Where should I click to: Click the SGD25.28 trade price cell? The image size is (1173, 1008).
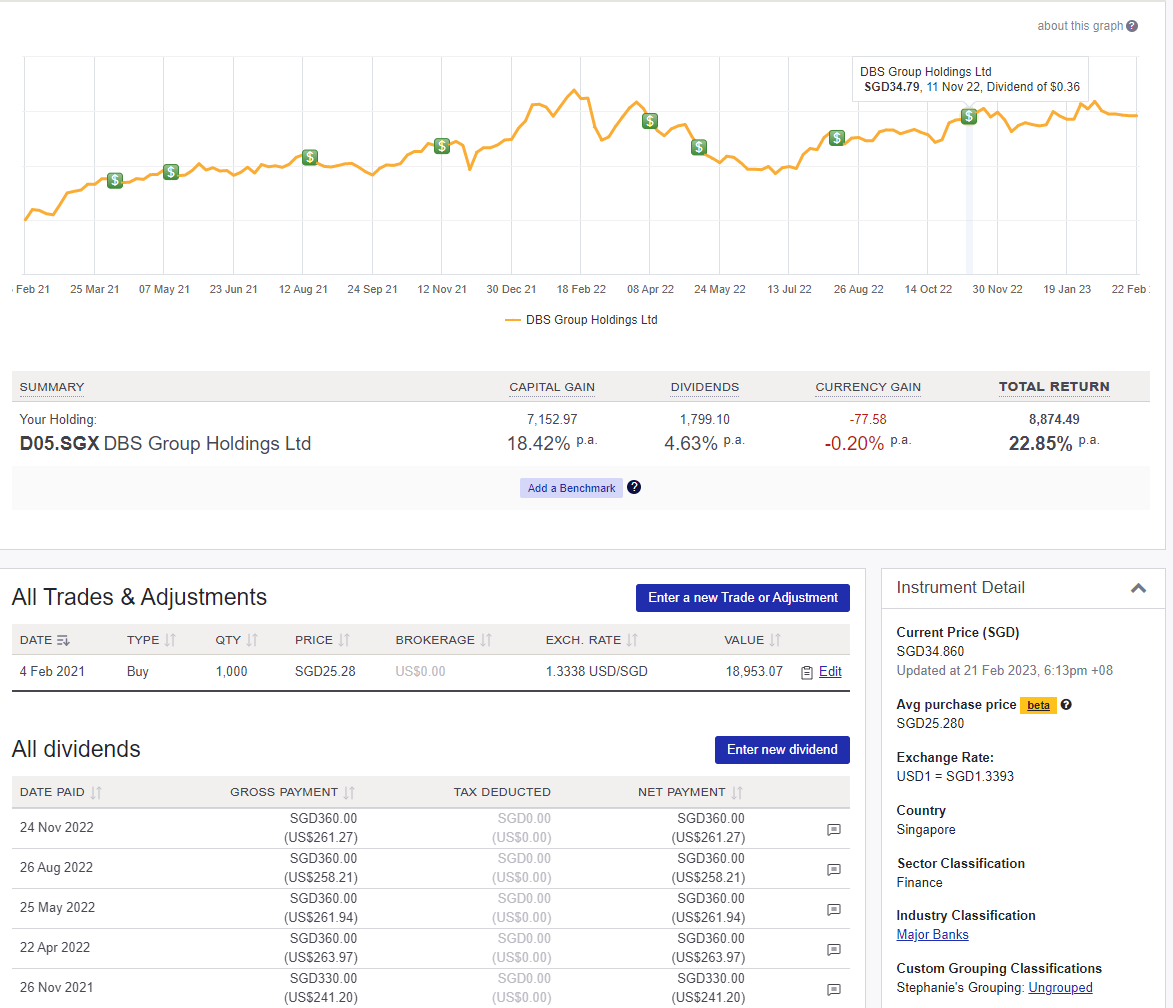pyautogui.click(x=325, y=671)
